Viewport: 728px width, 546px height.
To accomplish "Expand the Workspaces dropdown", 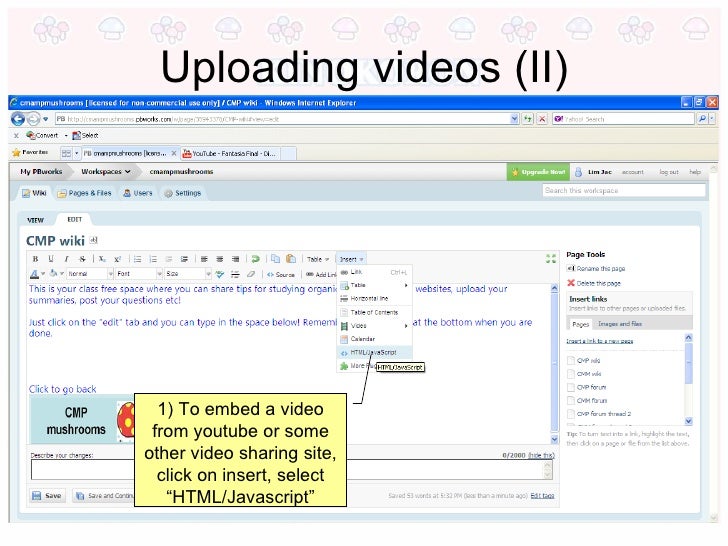I will click(106, 172).
